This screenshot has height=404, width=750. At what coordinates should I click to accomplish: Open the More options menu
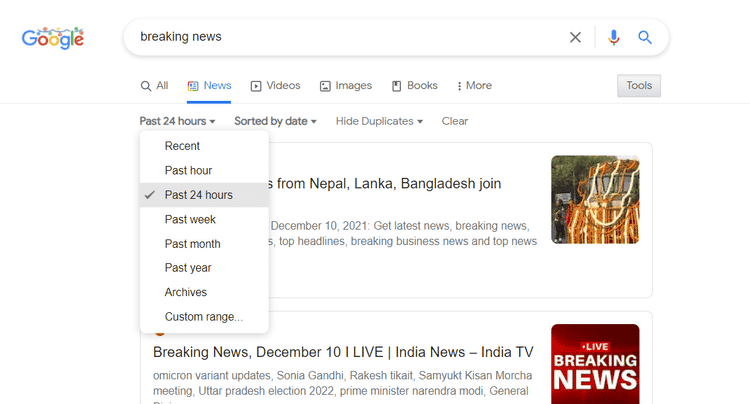pos(474,86)
